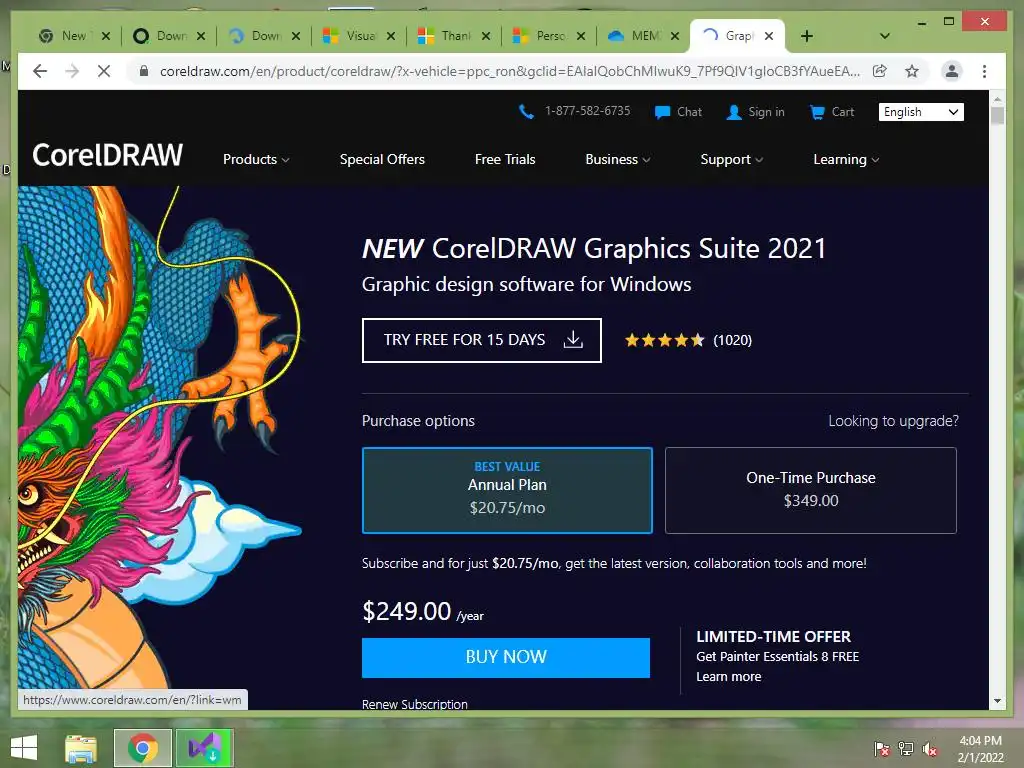Click the network tray icon
The image size is (1024, 768).
click(x=906, y=749)
